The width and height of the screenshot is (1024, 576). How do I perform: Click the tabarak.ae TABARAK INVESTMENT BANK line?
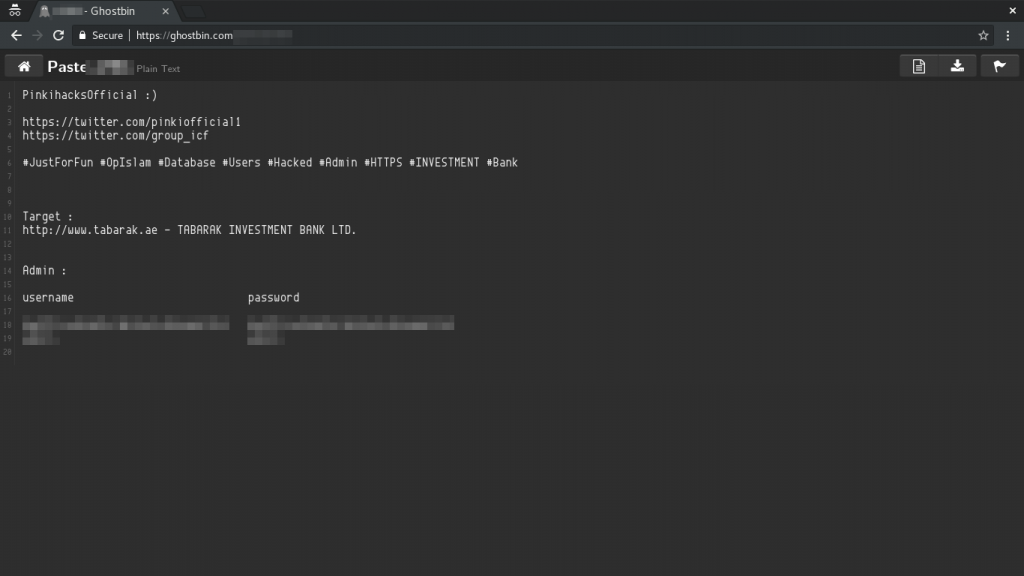189,230
